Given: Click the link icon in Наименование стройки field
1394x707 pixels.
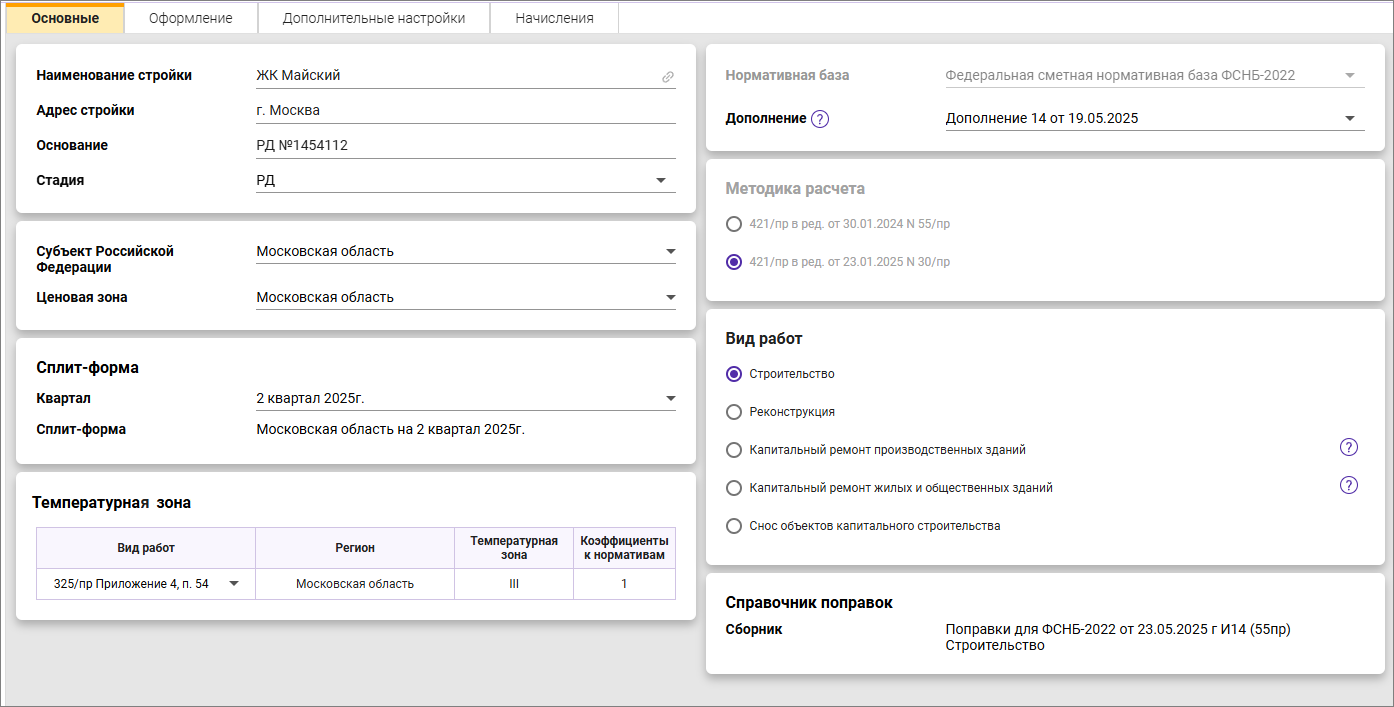Looking at the screenshot, I should tap(667, 77).
